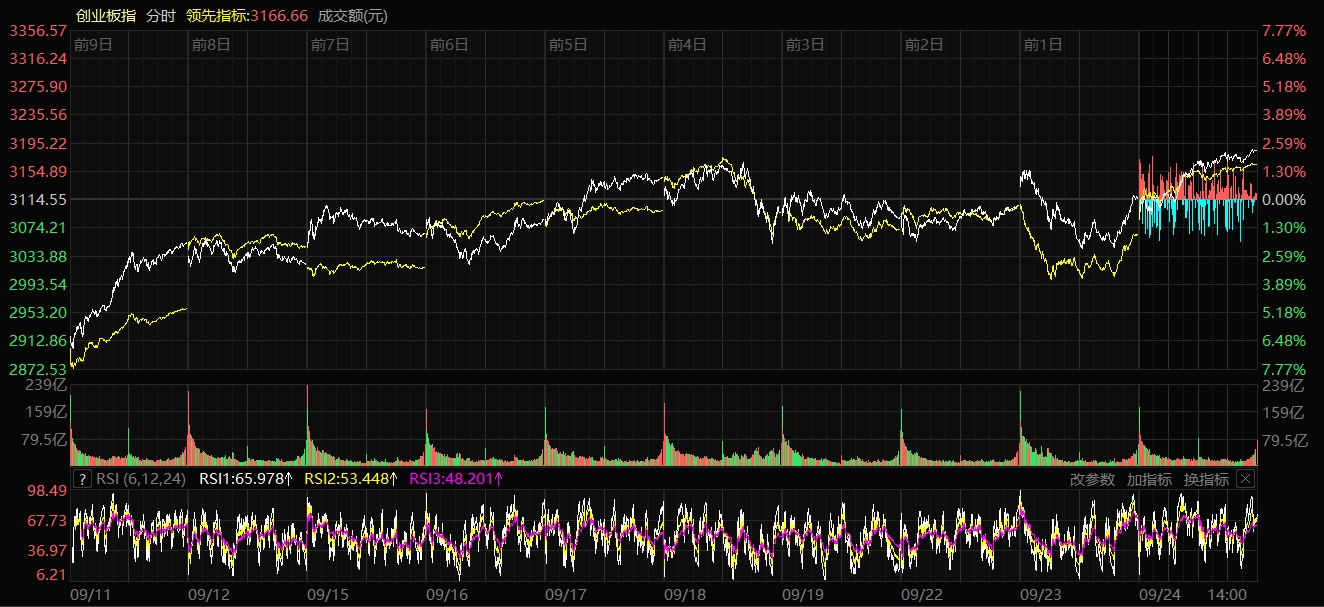Select the 分时 chart mode label
The width and height of the screenshot is (1324, 607).
(x=160, y=15)
